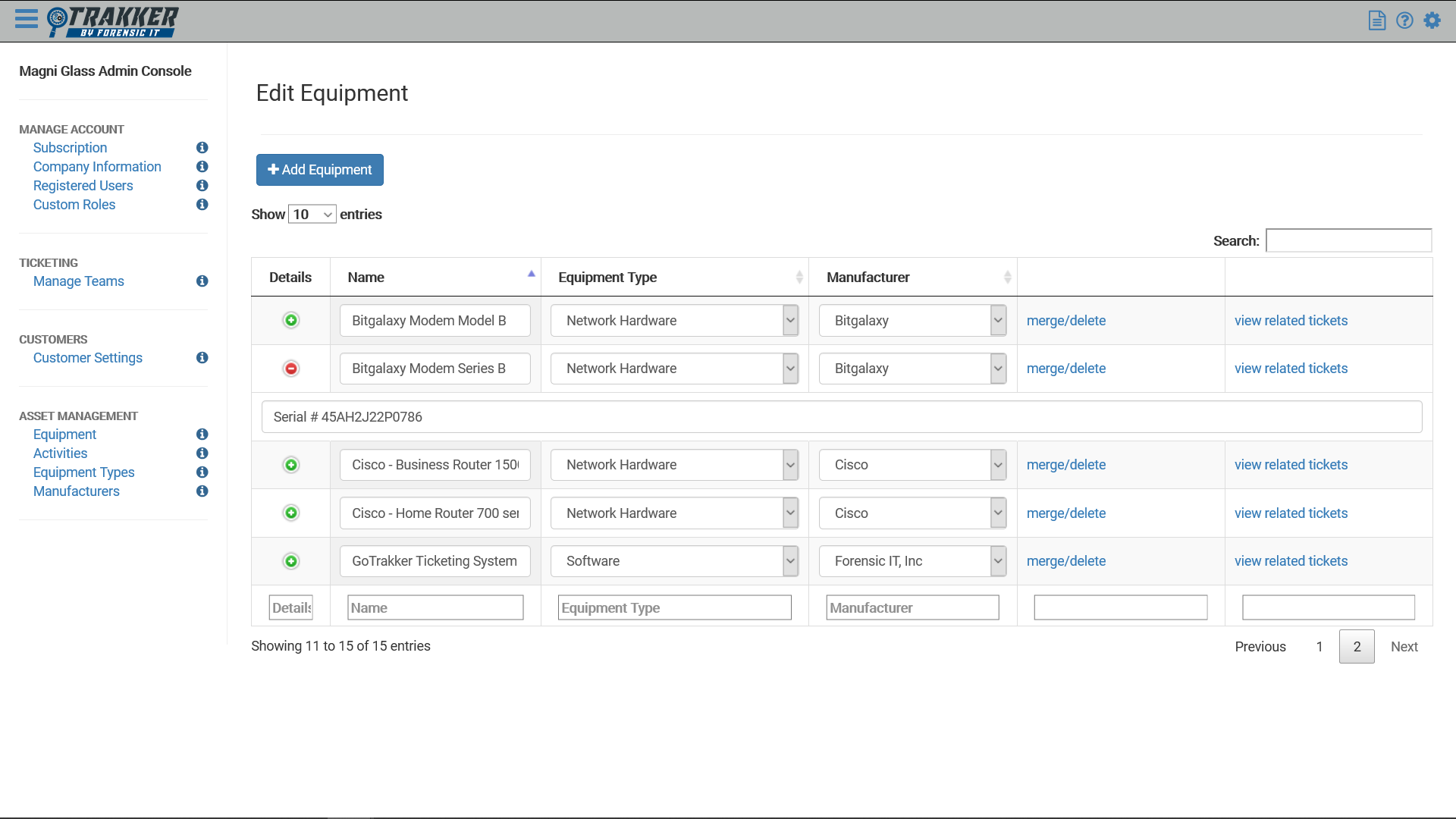The image size is (1456, 819).
Task: Collapse details for Bitgalaxy Modem Series B
Action: click(291, 369)
